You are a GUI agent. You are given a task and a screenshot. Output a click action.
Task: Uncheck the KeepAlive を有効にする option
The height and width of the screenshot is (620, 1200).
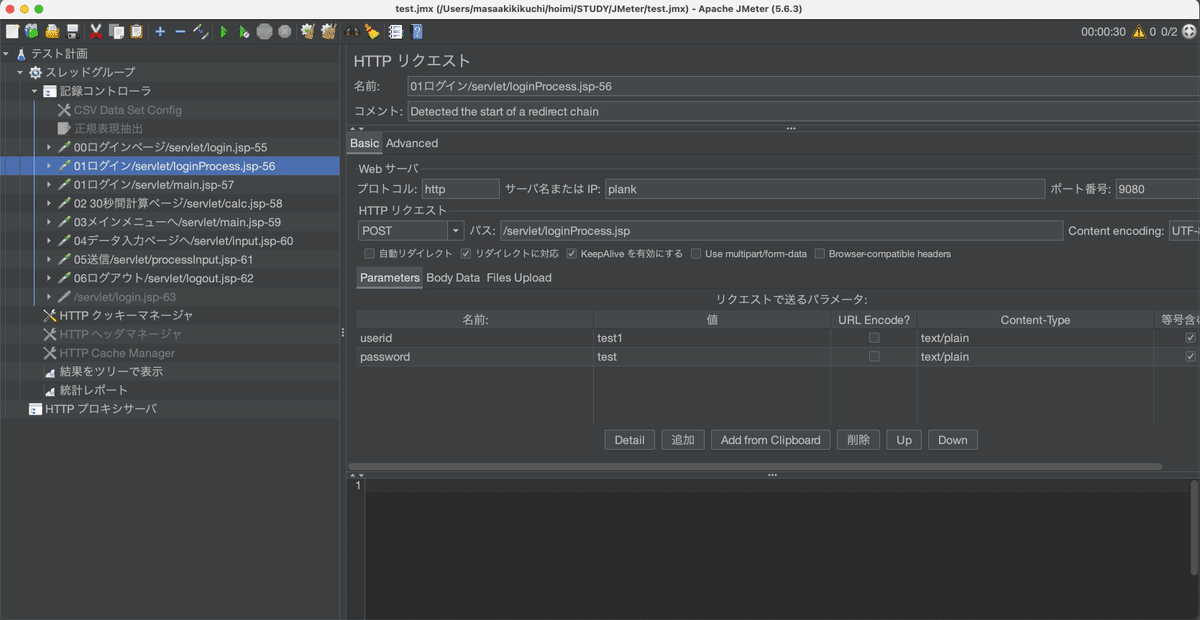[572, 253]
